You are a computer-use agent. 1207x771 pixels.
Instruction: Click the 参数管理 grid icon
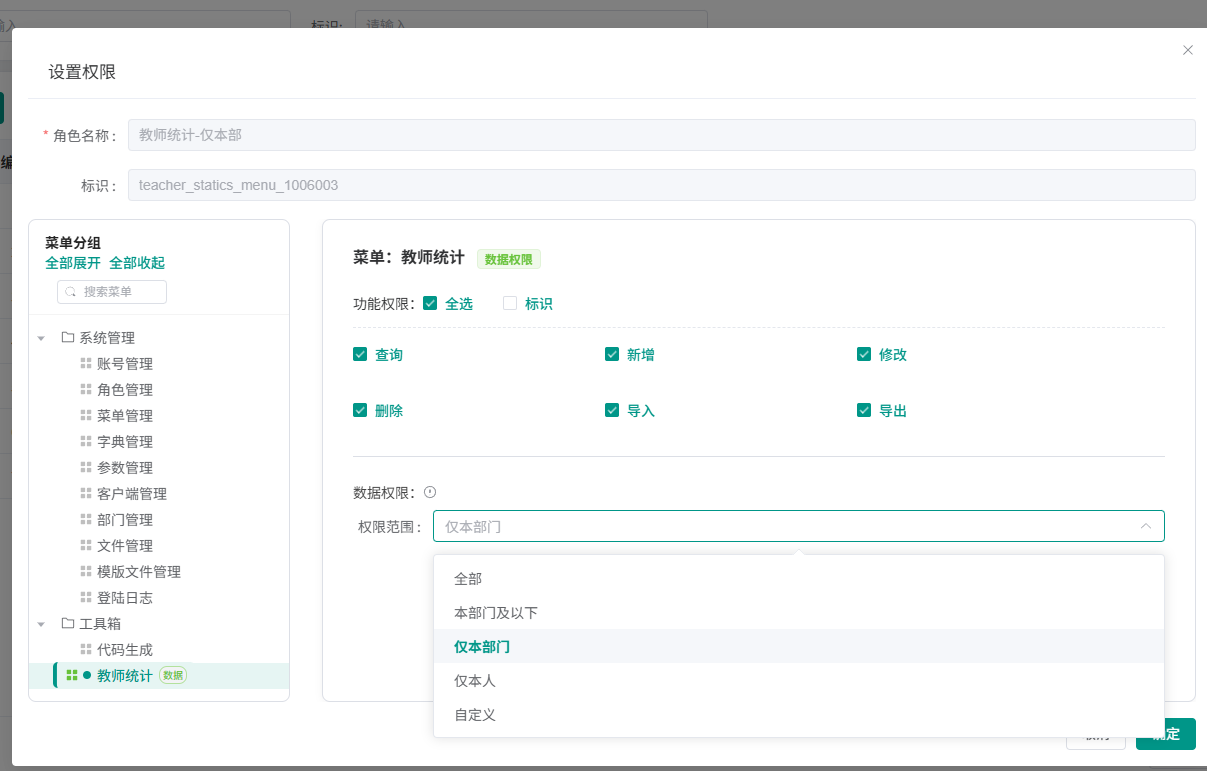click(x=86, y=468)
